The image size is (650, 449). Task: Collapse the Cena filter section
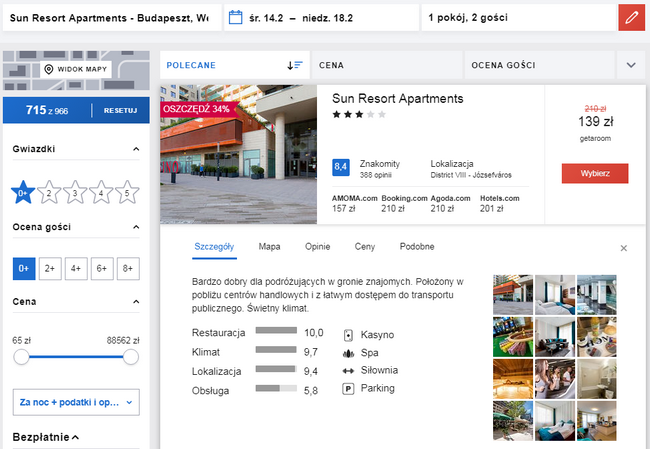[x=136, y=302]
